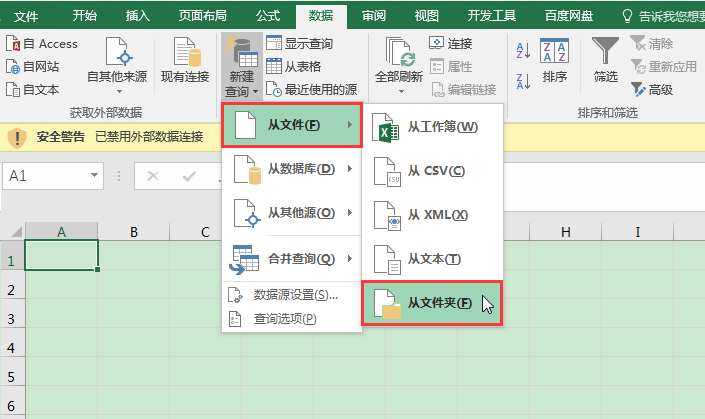705x419 pixels.
Task: Select column C header
Action: click(x=205, y=232)
